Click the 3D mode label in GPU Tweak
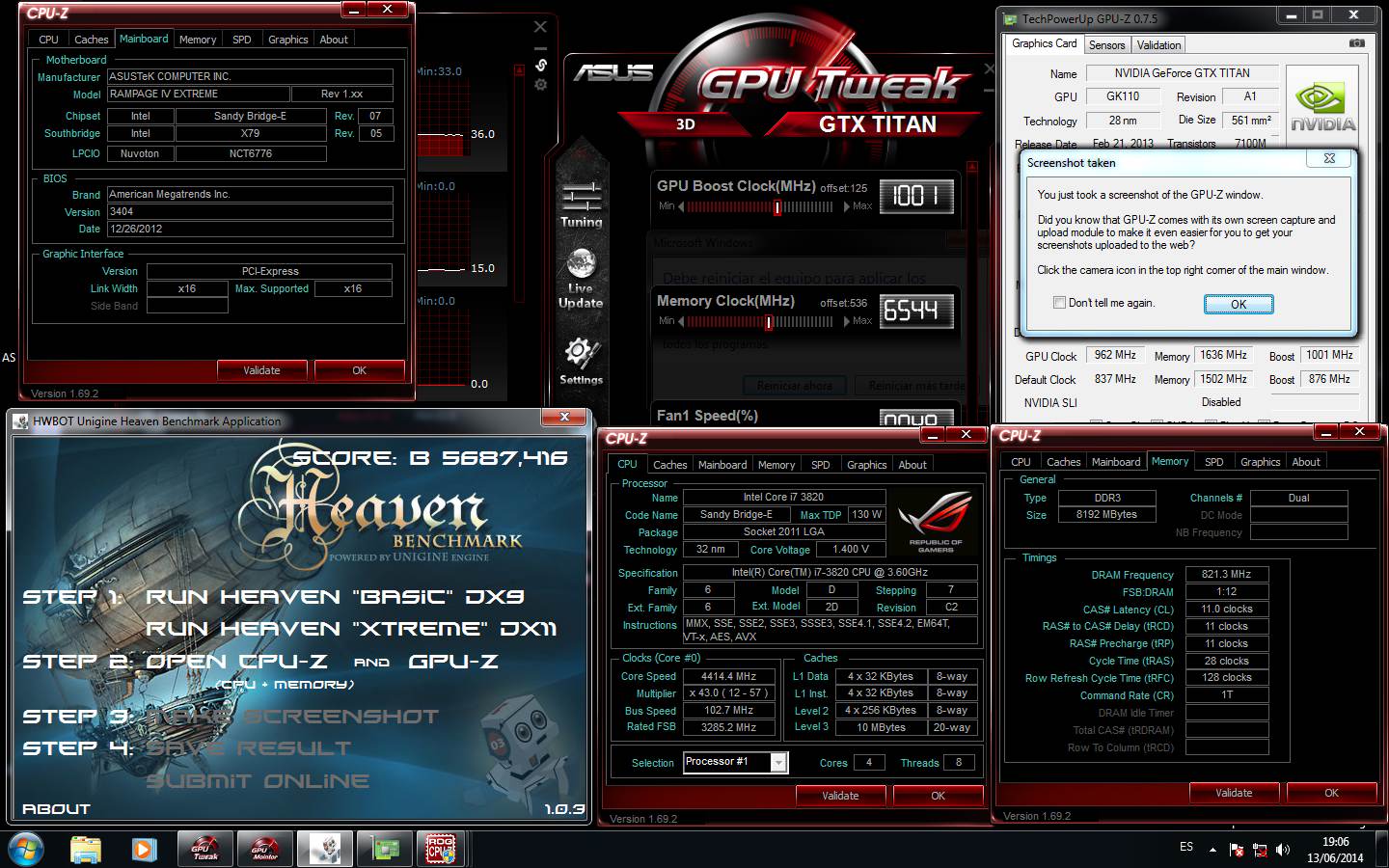This screenshot has width=1389, height=868. 686,124
